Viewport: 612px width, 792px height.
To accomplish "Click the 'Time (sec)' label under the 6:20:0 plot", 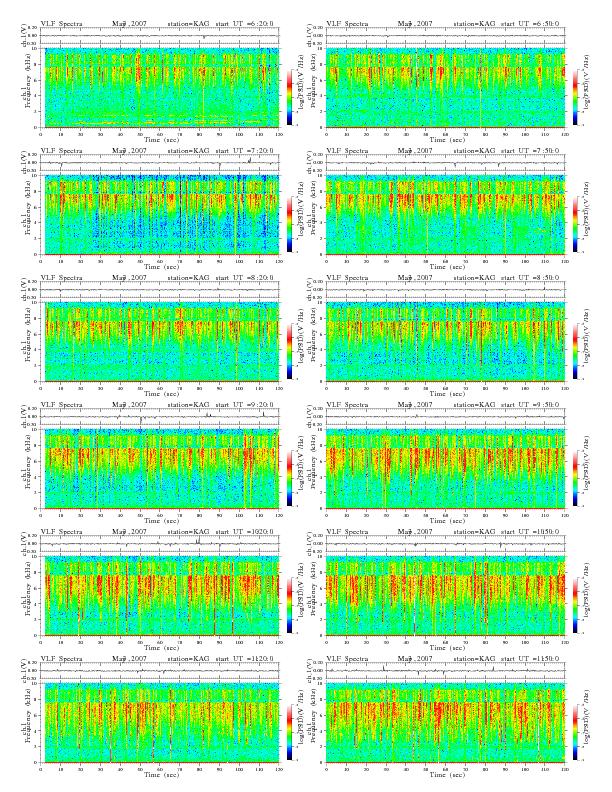I will [x=161, y=139].
